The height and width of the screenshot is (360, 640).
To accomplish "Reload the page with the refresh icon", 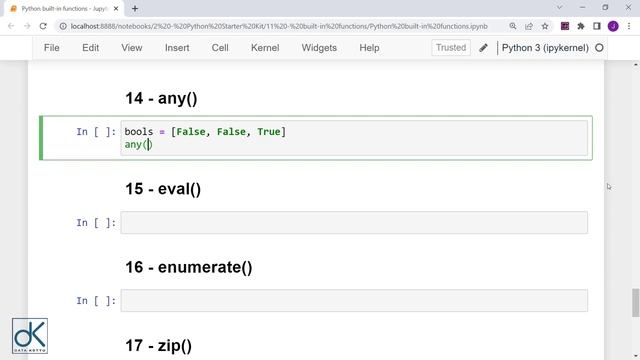I will click(43, 26).
